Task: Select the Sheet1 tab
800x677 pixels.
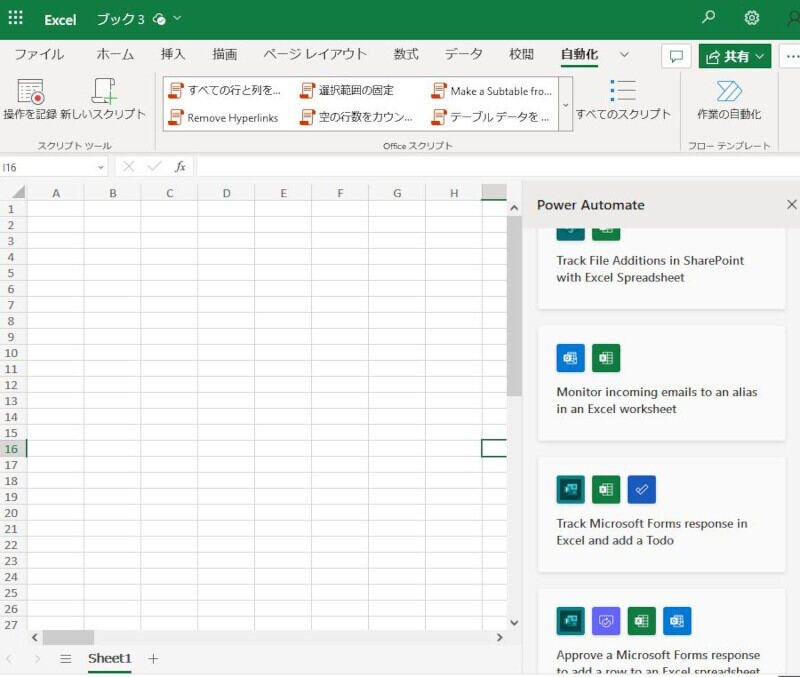Action: pos(110,659)
